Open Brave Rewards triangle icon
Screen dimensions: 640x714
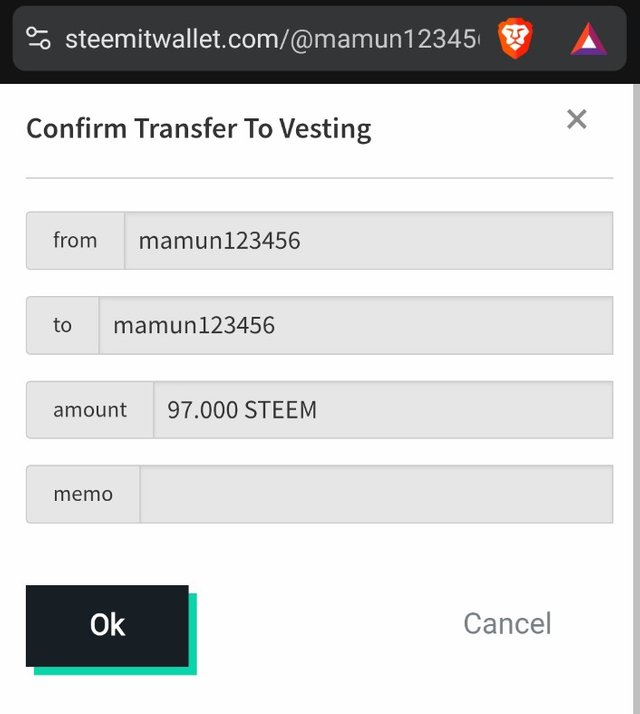[x=589, y=39]
